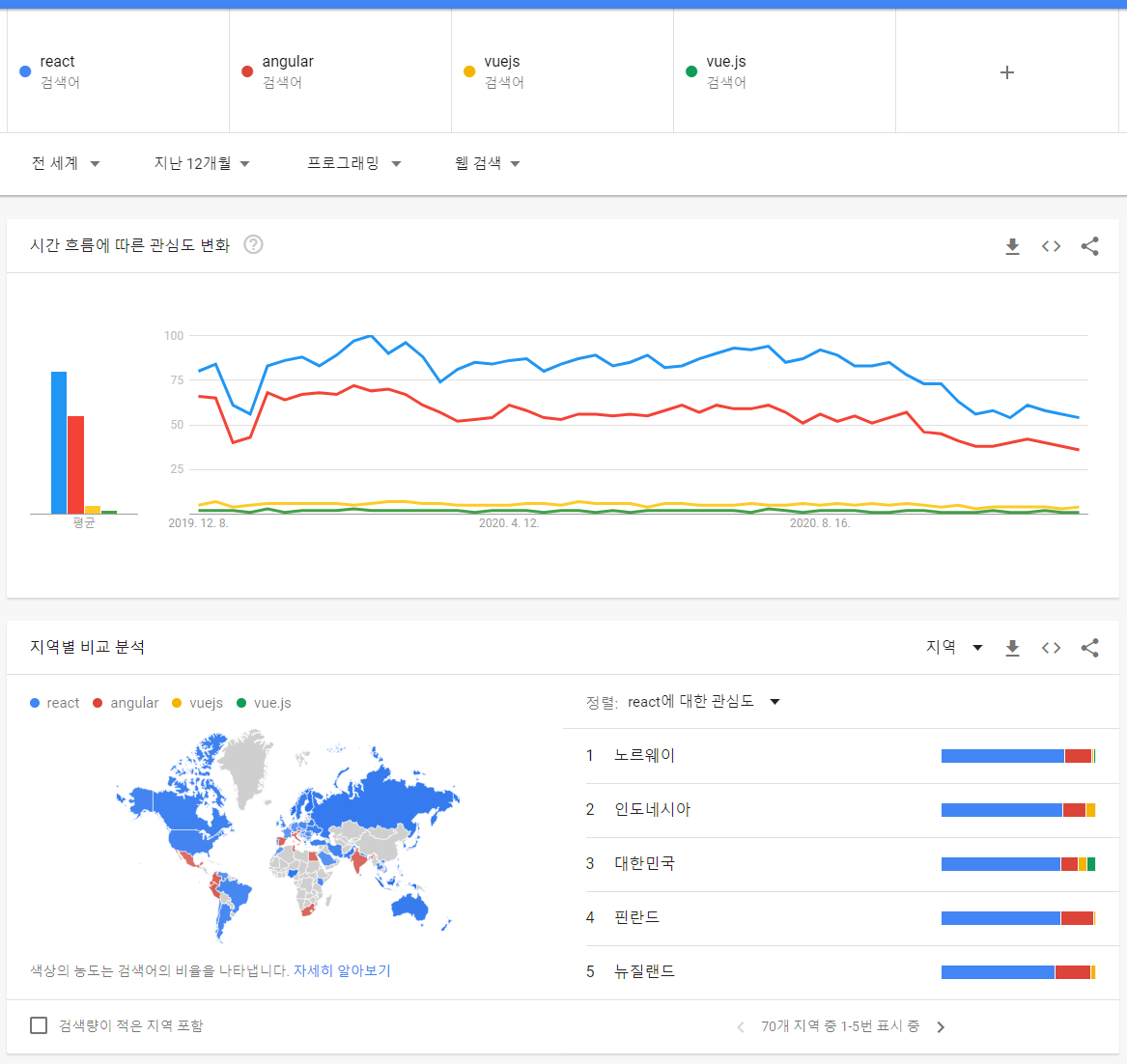Click red angular dot in term card
The height and width of the screenshot is (1064, 1127).
pos(247,71)
